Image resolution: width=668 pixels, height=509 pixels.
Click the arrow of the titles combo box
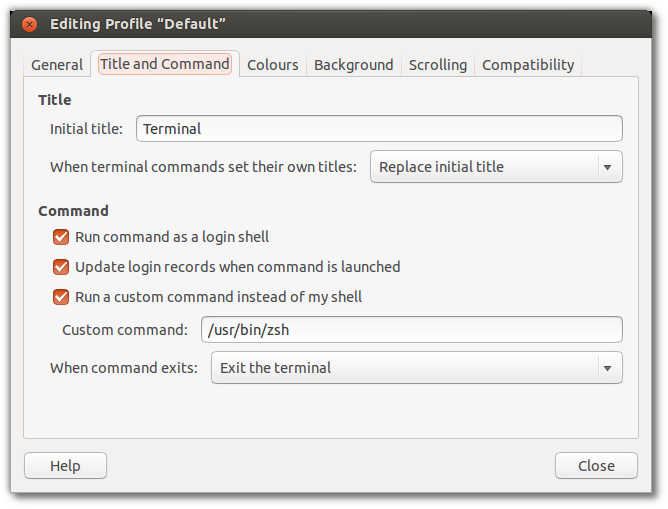pos(608,167)
